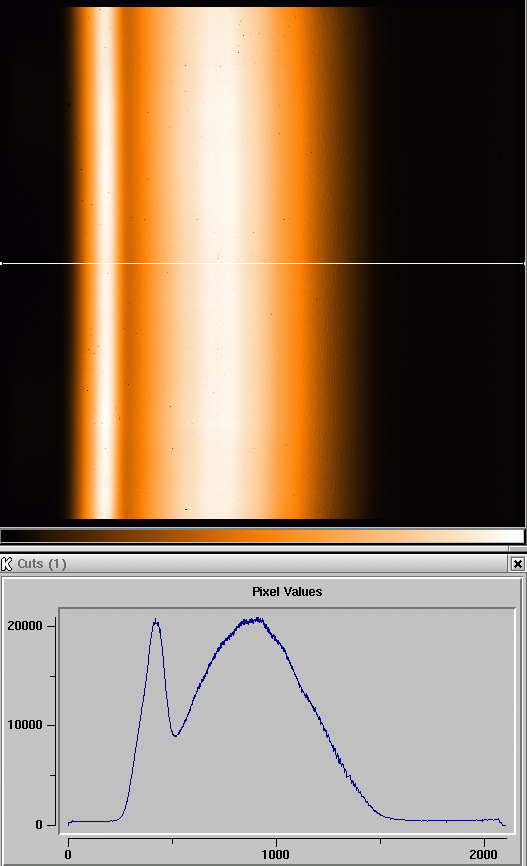Open the KDE window menu icon on the Cuts window
The width and height of the screenshot is (527, 866).
[x=7, y=564]
